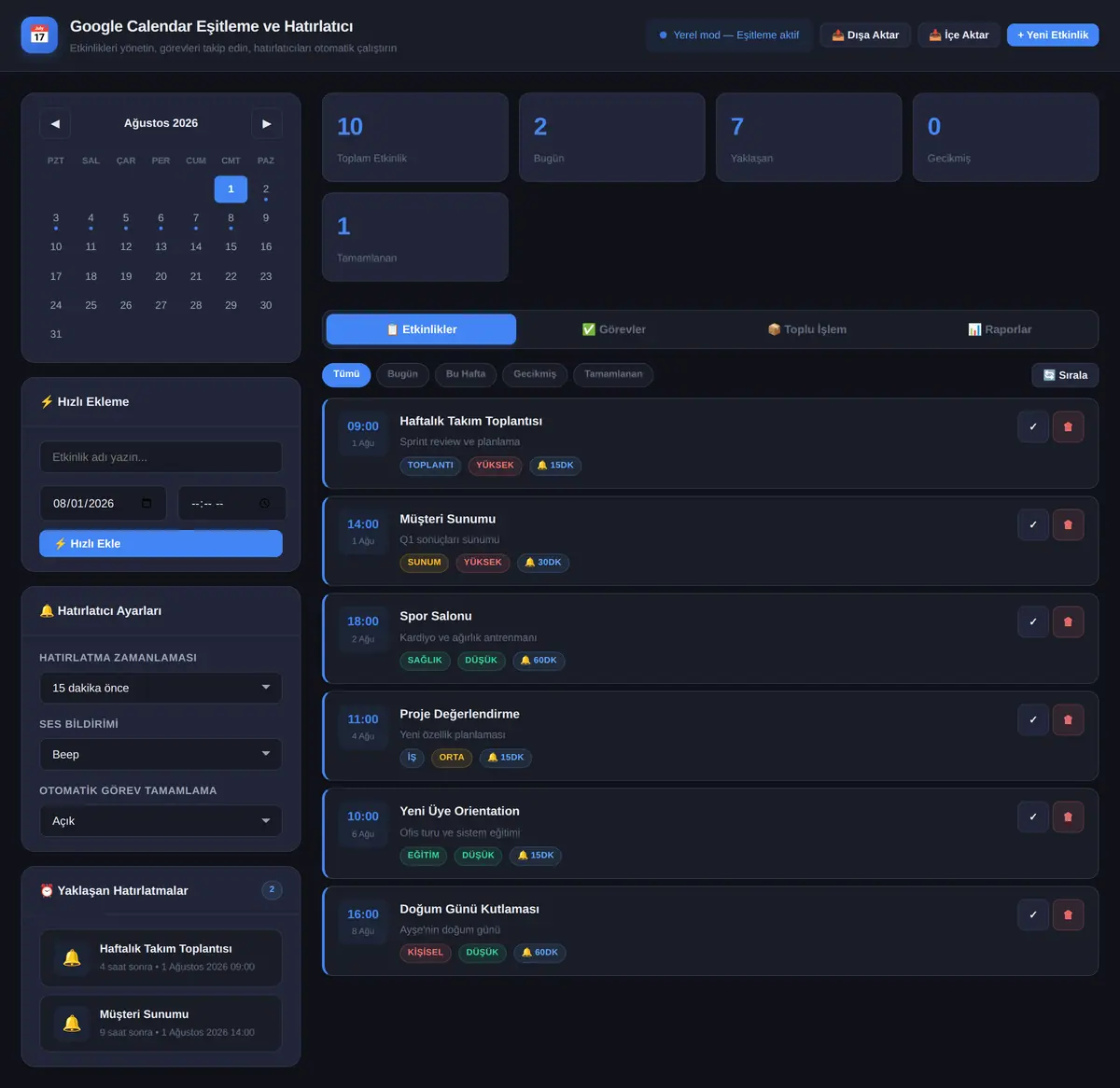Click the Bugün stat card
The height and width of the screenshot is (1088, 1120).
coord(612,137)
